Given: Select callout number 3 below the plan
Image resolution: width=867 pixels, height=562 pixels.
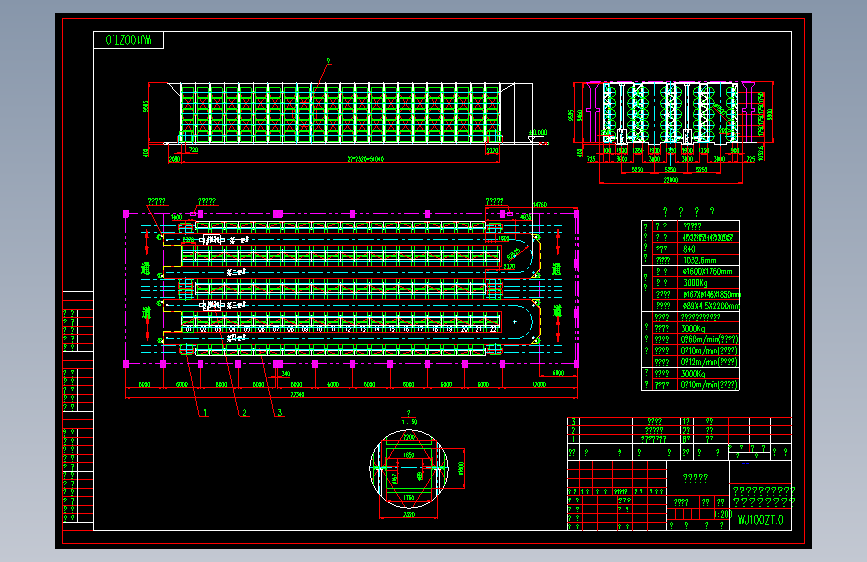Looking at the screenshot, I should point(280,412).
